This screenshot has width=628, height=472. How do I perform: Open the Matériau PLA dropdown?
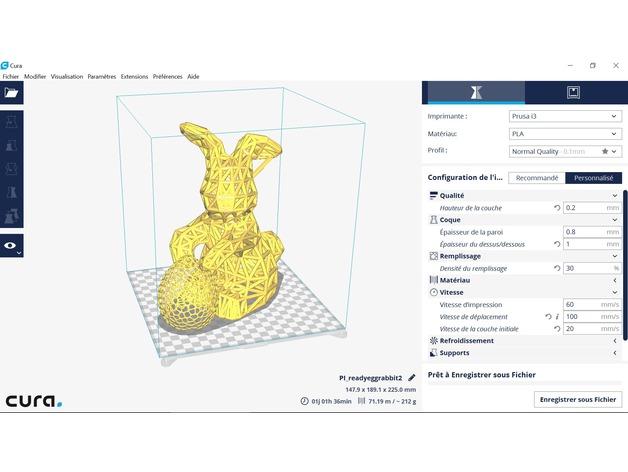(x=565, y=134)
